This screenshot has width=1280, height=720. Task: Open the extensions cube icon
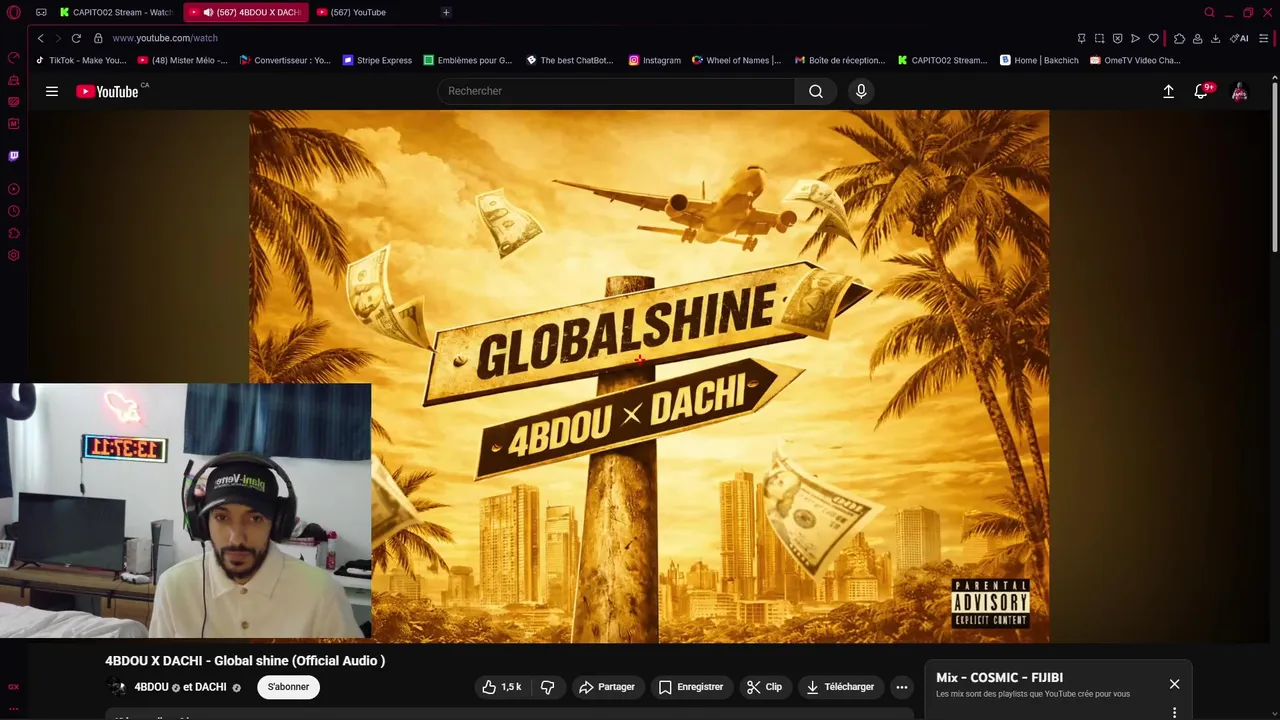(1179, 38)
